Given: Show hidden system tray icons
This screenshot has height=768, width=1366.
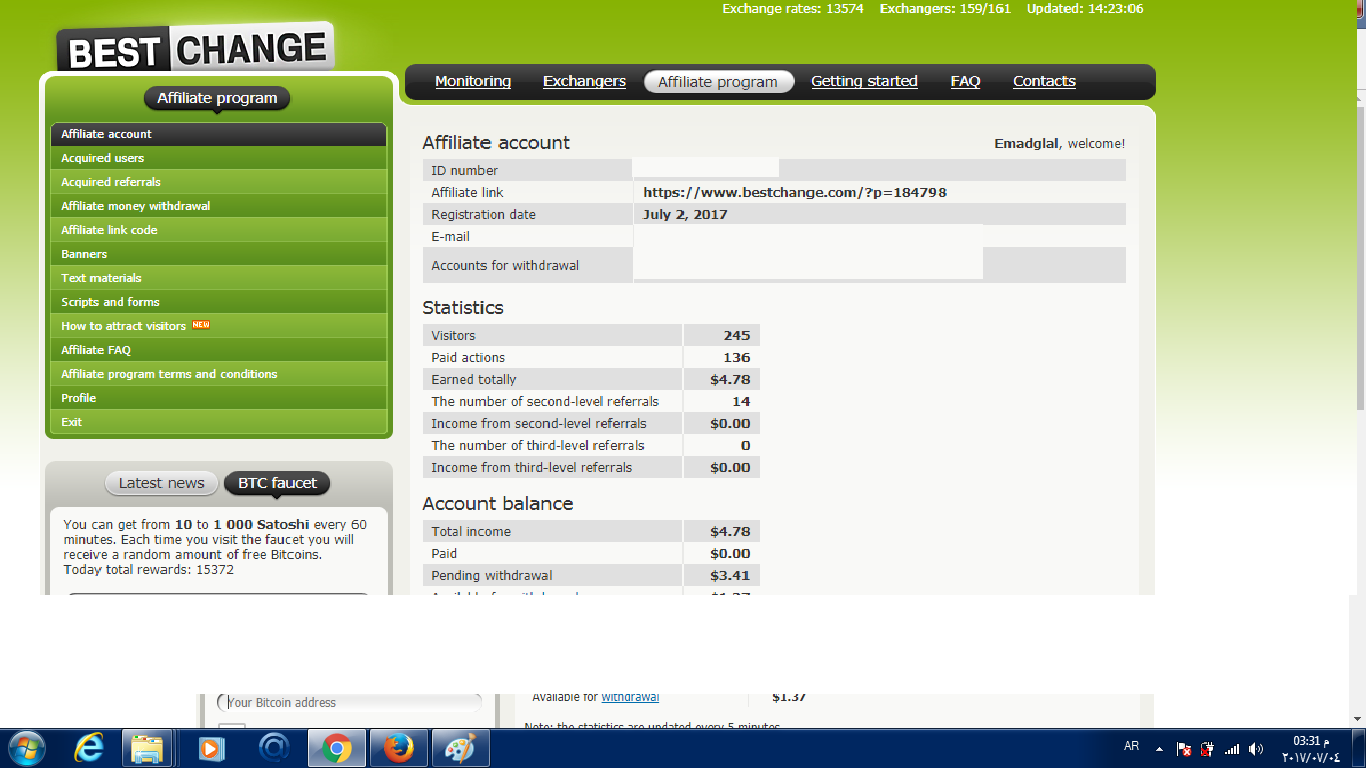Looking at the screenshot, I should click(x=1159, y=748).
